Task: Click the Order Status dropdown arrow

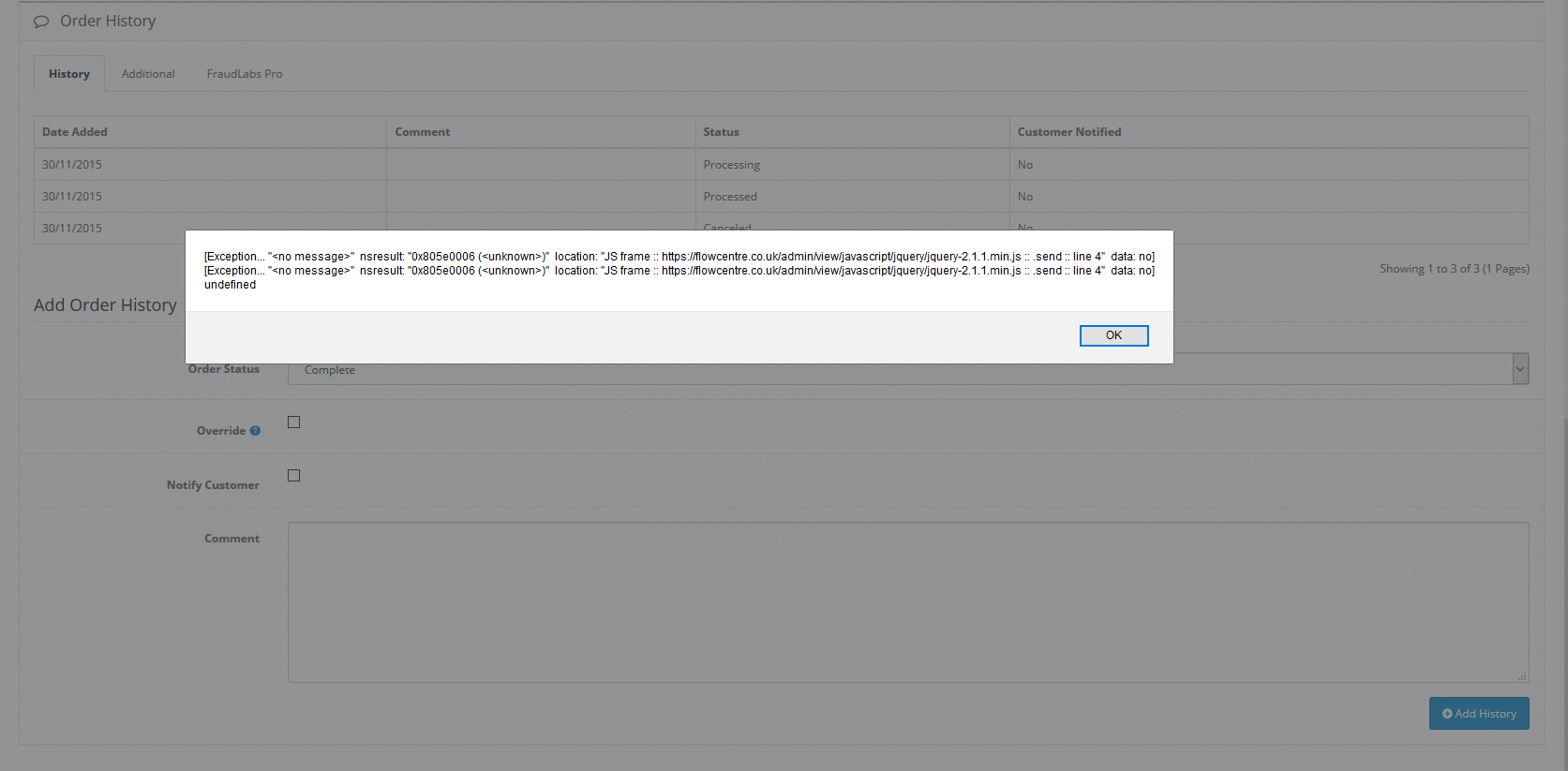Action: coord(1519,369)
